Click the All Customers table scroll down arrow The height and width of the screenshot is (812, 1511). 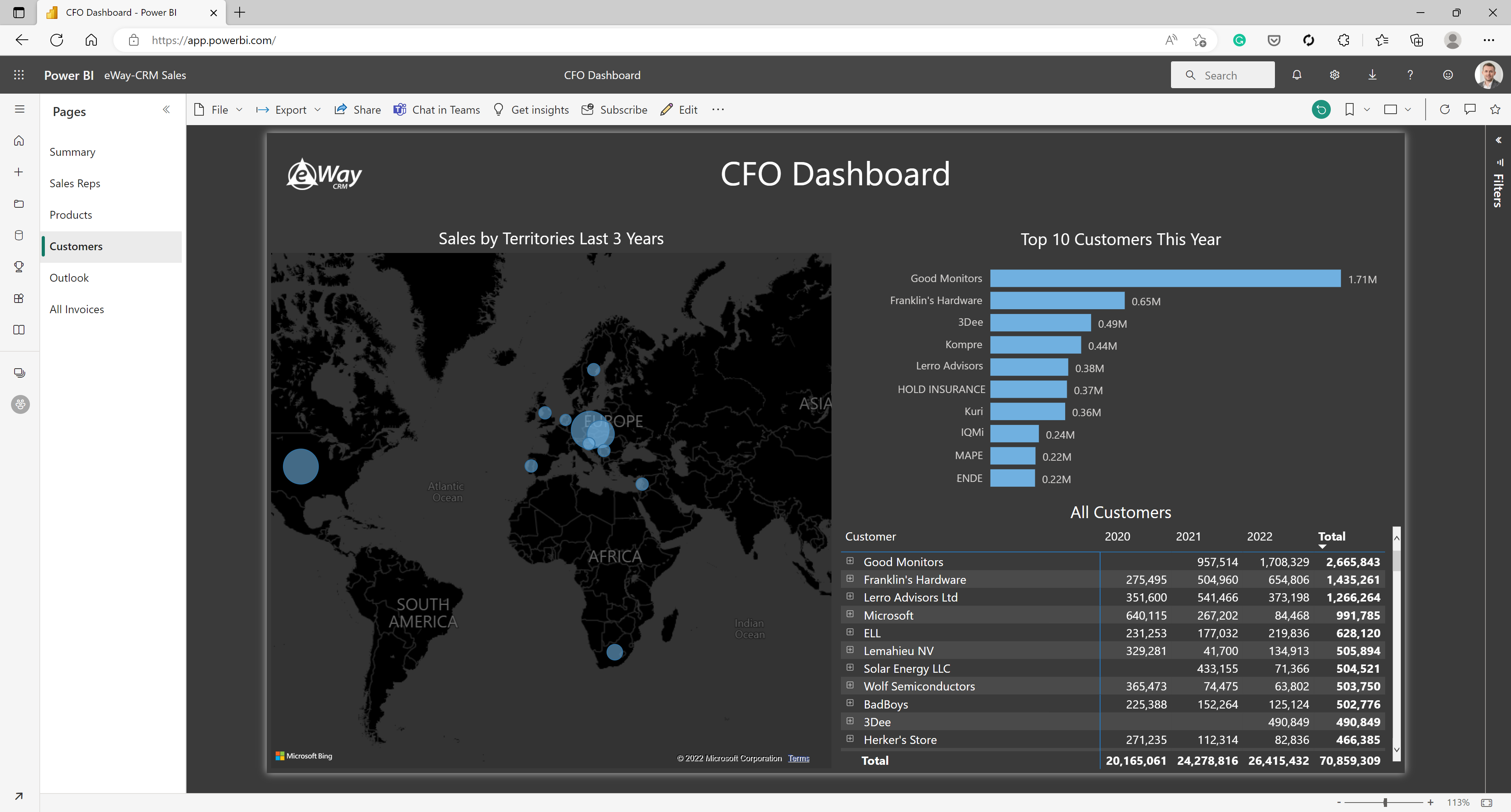tap(1396, 750)
